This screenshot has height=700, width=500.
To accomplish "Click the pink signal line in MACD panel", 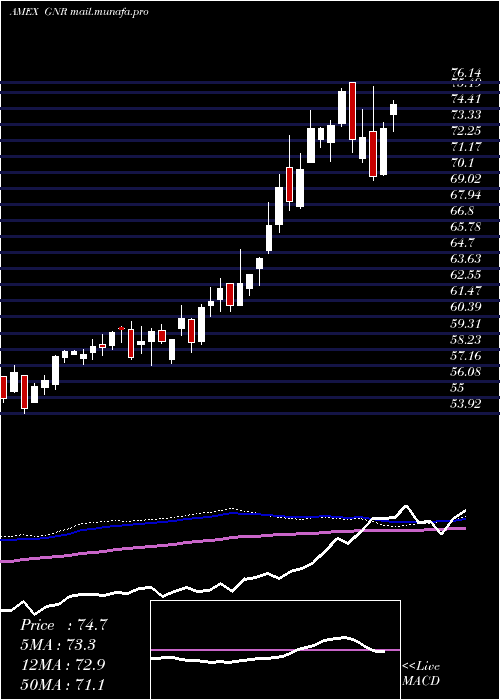I will (275, 650).
